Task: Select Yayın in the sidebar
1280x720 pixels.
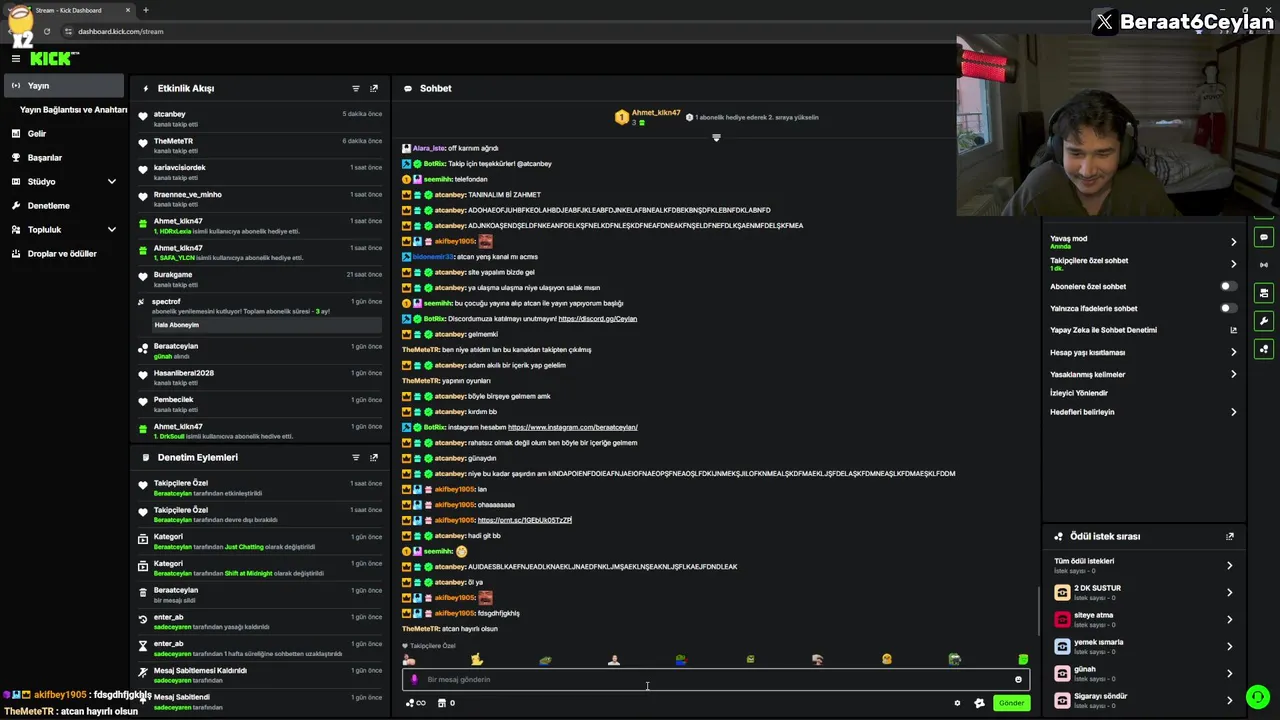Action: (x=64, y=86)
